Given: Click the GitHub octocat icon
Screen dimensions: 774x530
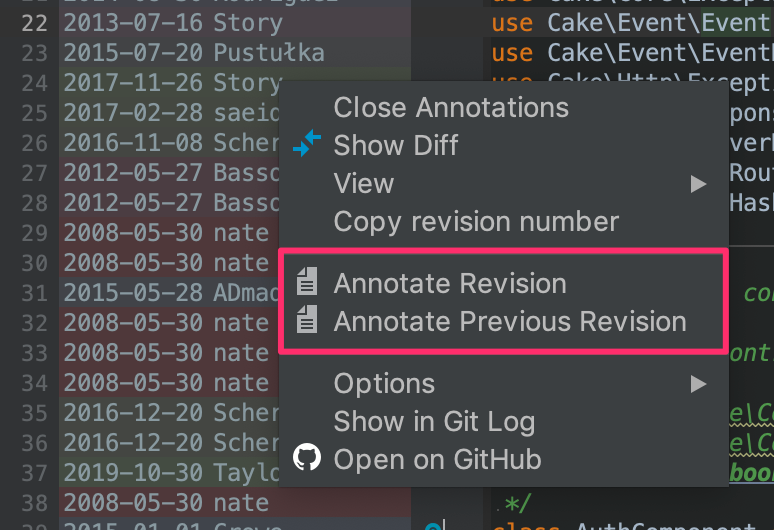Looking at the screenshot, I should click(307, 457).
